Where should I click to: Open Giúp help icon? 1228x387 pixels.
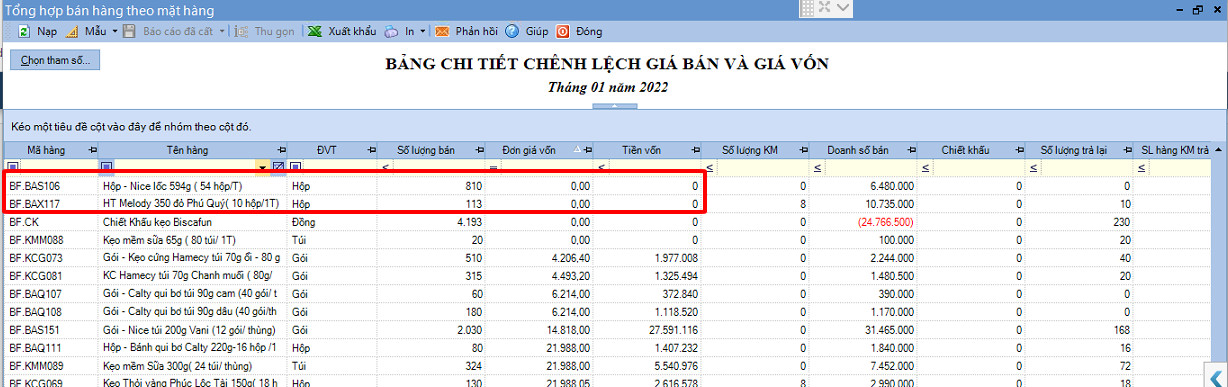(512, 31)
